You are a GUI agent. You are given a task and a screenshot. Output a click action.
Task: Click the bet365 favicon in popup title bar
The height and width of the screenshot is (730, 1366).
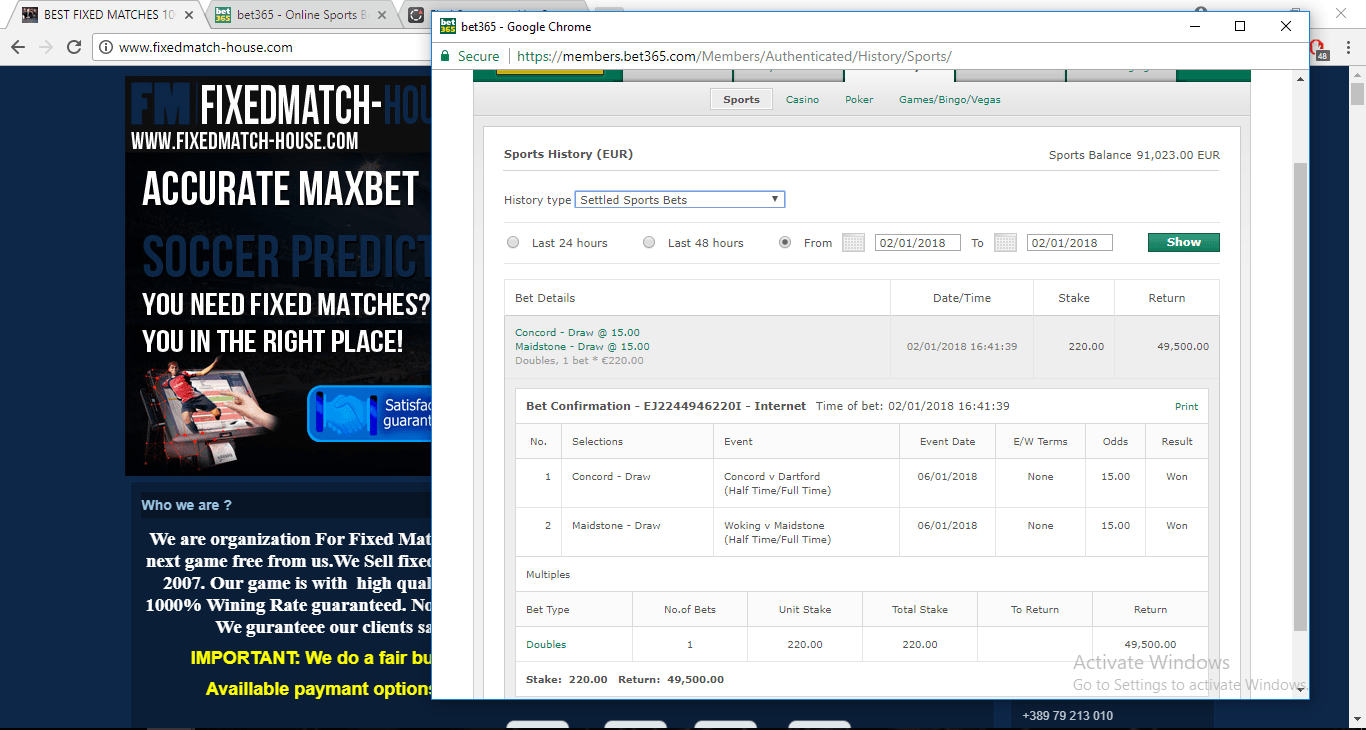[x=448, y=26]
